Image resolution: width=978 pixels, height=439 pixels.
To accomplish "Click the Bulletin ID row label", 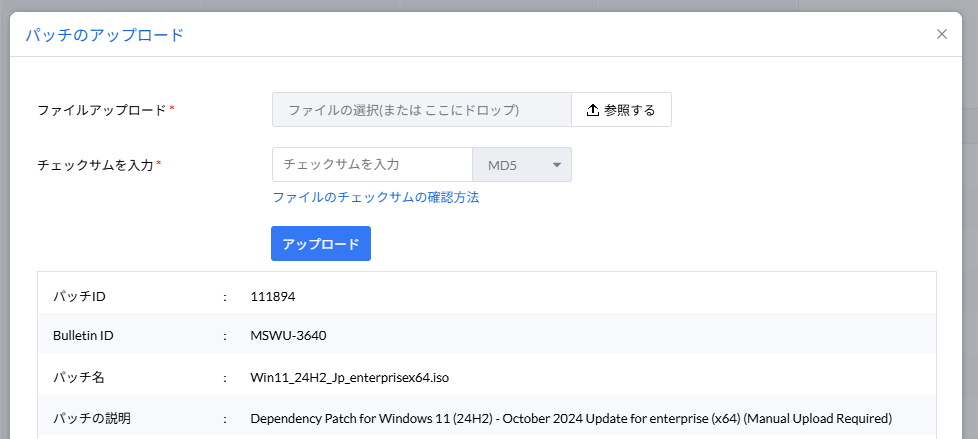I will click(x=83, y=335).
